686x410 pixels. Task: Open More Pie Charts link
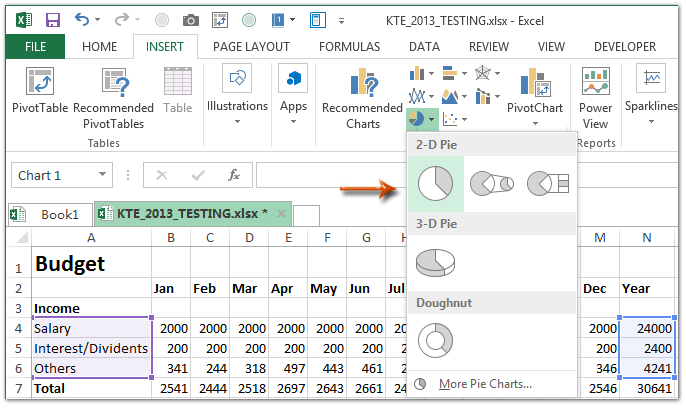tap(485, 384)
